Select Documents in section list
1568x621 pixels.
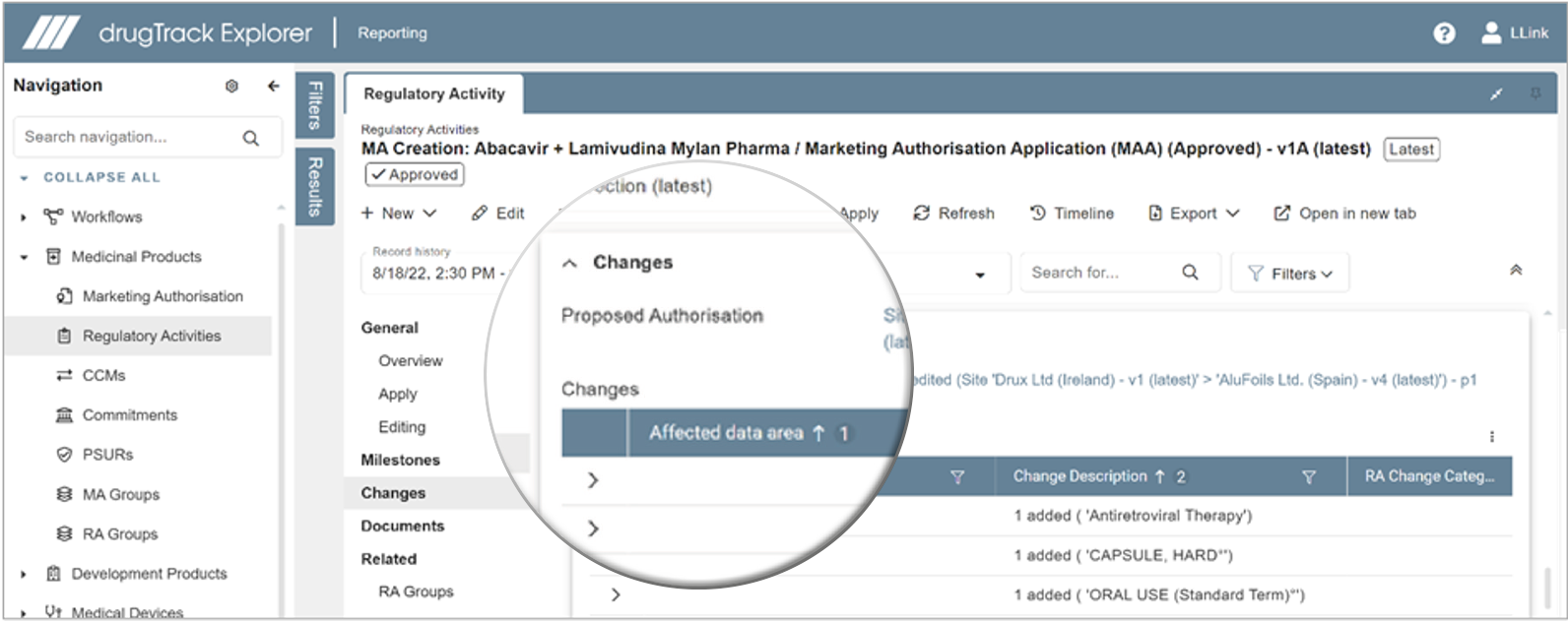403,526
